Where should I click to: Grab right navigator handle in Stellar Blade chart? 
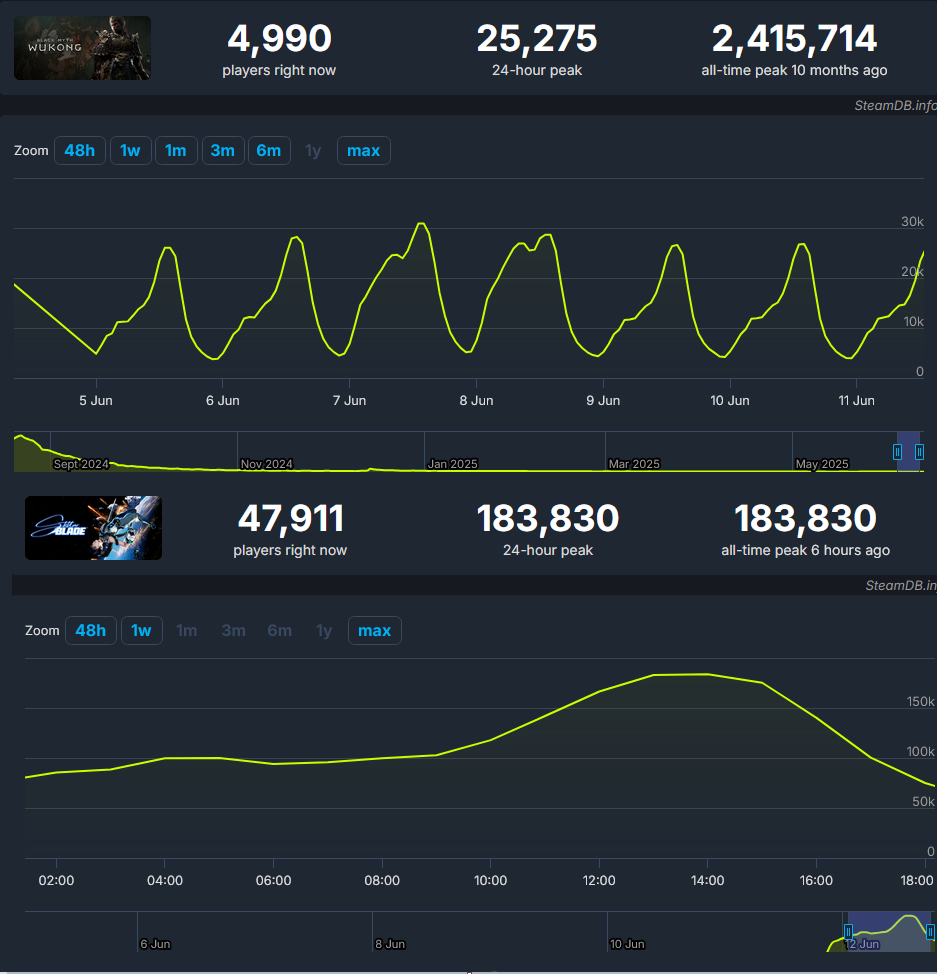(930, 932)
